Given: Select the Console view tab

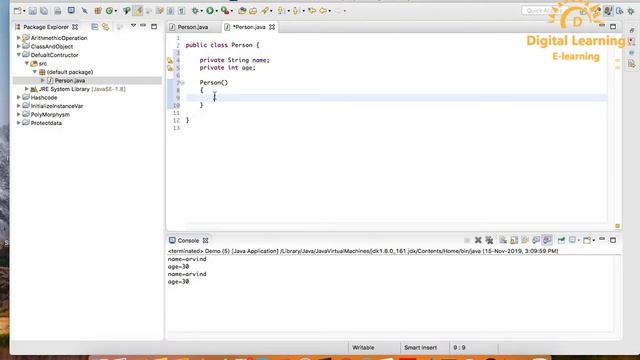Looking at the screenshot, I should [188, 240].
